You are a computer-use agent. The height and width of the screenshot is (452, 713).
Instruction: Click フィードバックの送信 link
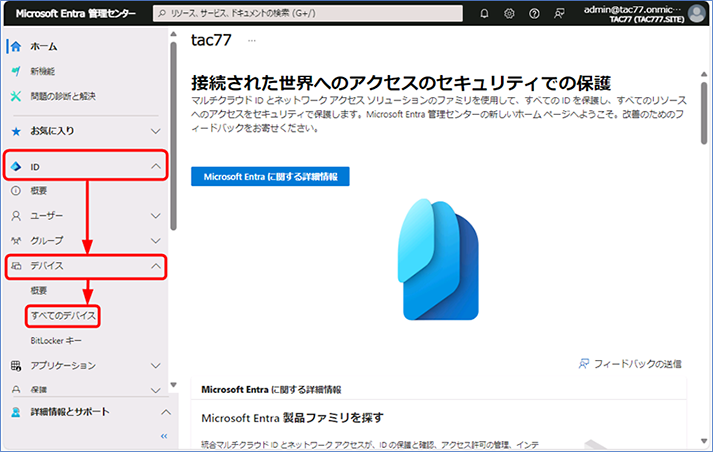(x=638, y=364)
